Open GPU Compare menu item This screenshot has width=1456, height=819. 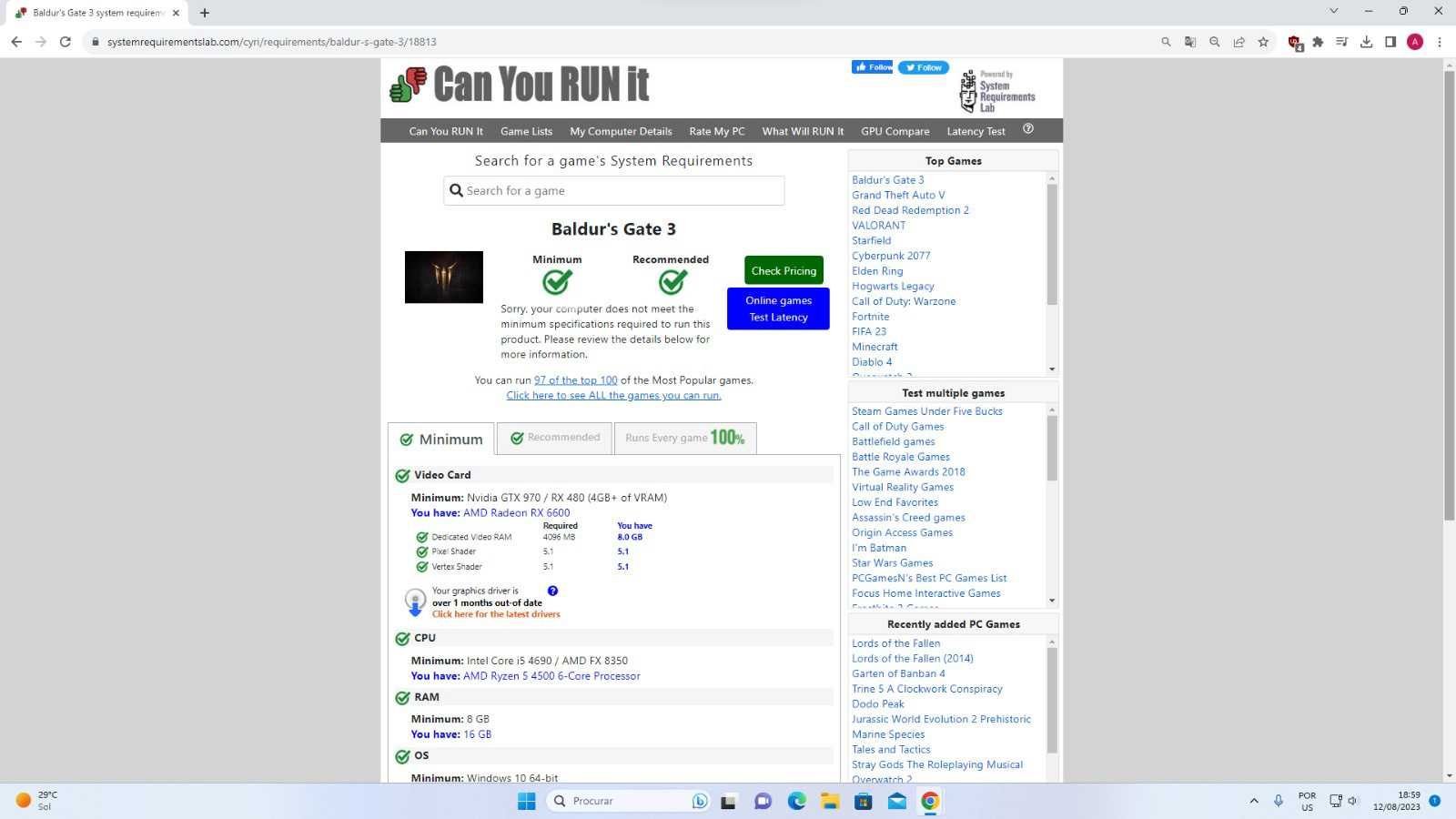click(x=895, y=131)
